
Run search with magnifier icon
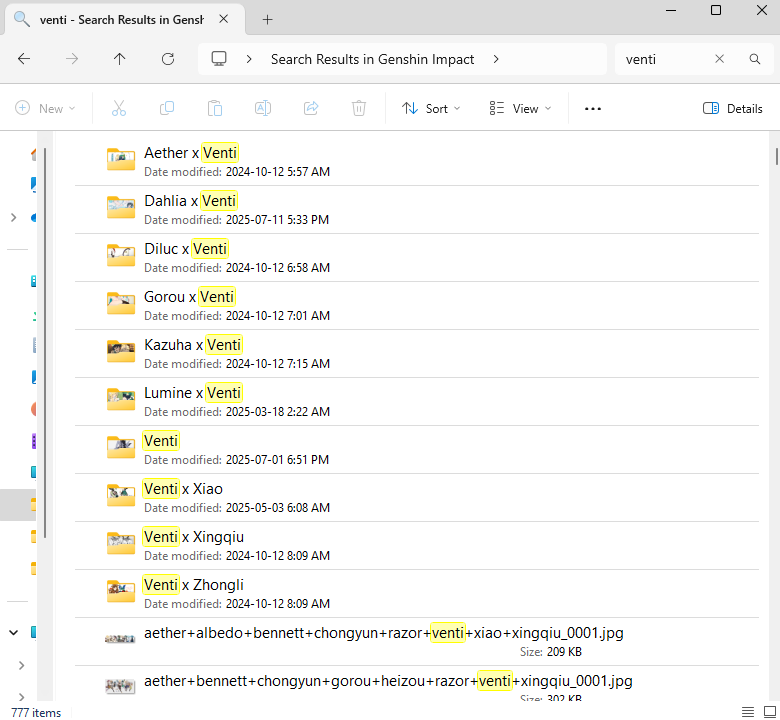point(755,59)
